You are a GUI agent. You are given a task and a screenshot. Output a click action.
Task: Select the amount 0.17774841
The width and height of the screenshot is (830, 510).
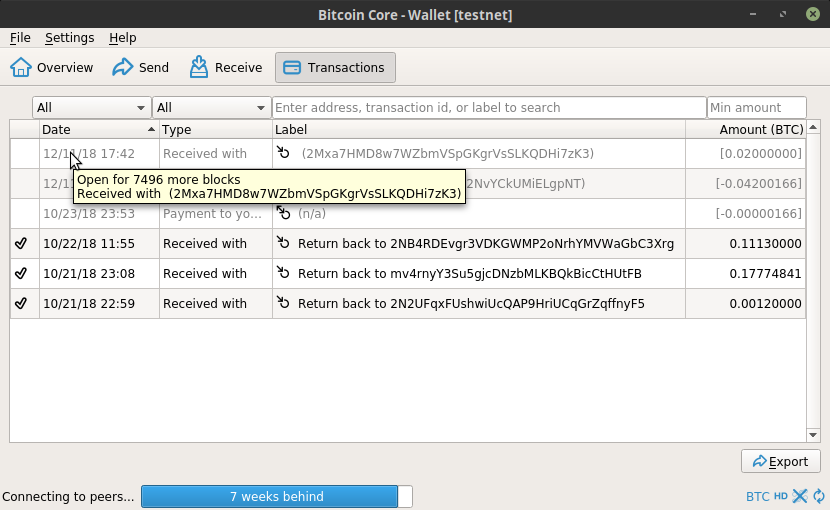(765, 274)
